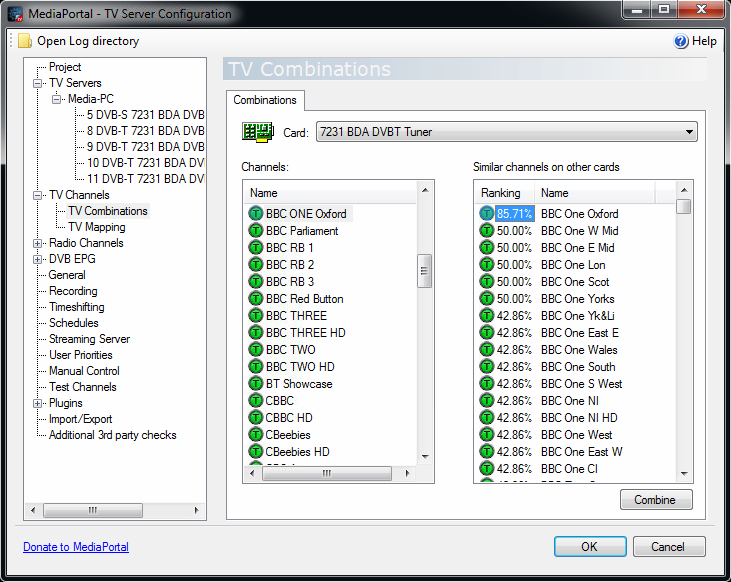Click the blue Help question-mark icon
The image size is (731, 582).
pyautogui.click(x=681, y=41)
